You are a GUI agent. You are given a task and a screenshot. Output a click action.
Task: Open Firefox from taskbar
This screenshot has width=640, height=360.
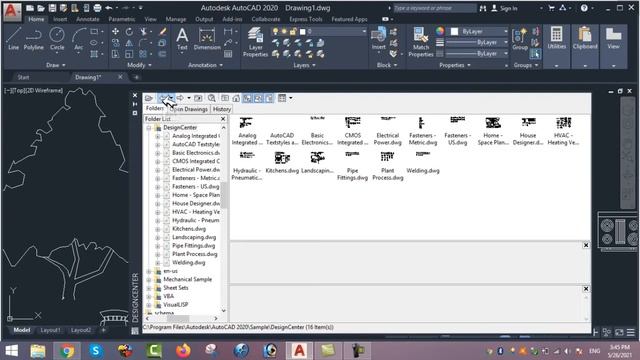point(183,351)
